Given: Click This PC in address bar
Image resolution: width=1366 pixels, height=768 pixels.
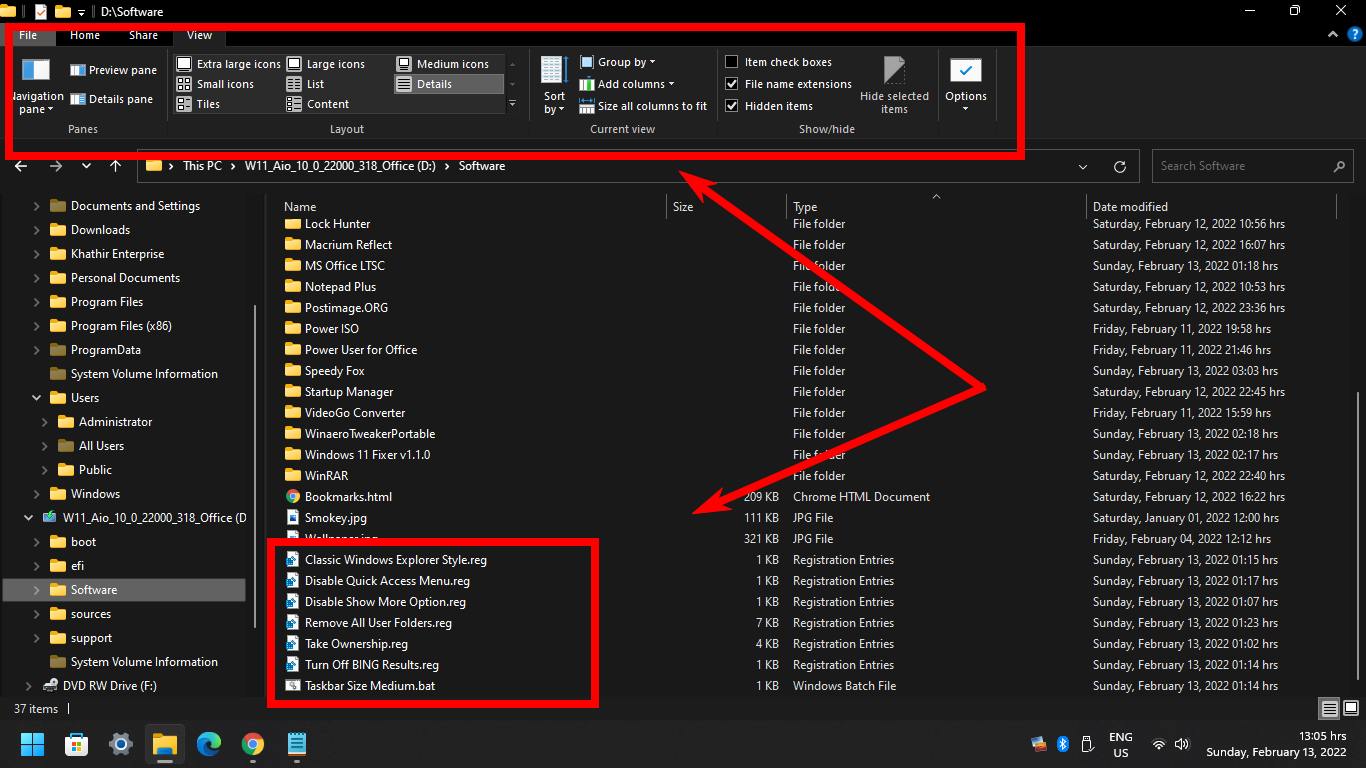Looking at the screenshot, I should point(202,166).
